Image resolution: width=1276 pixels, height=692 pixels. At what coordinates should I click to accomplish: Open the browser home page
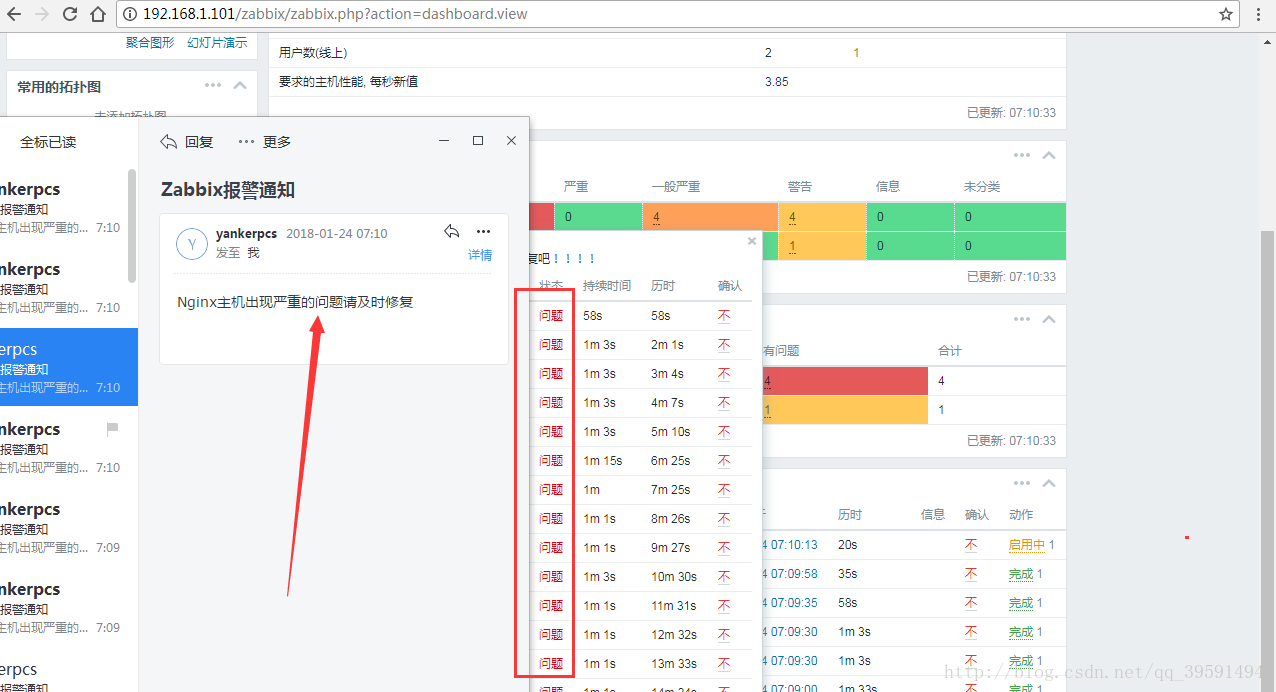98,14
